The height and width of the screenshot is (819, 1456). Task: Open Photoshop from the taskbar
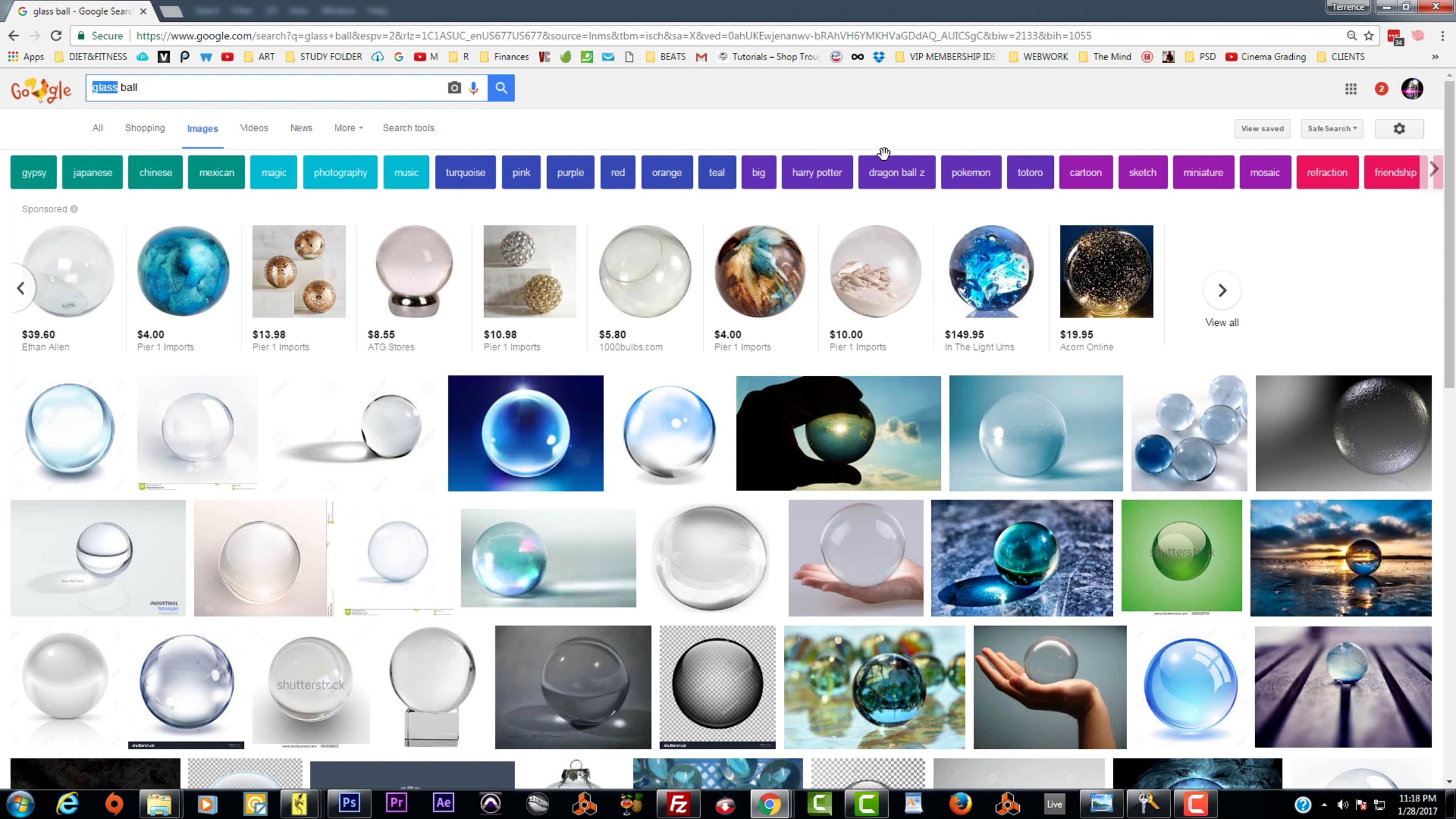pyautogui.click(x=349, y=803)
